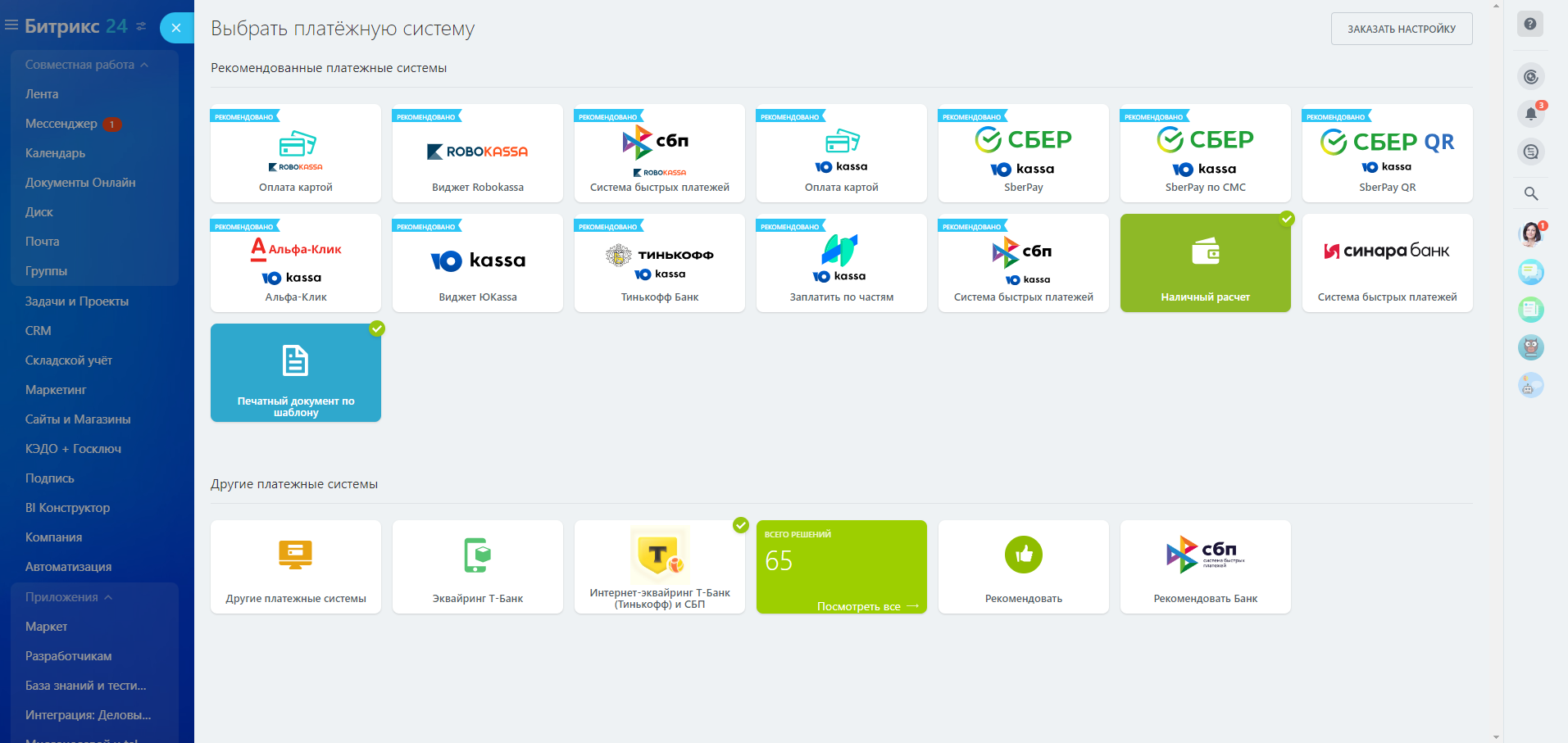
Task: Choose the SberPay по СМС tile
Action: pos(1206,153)
